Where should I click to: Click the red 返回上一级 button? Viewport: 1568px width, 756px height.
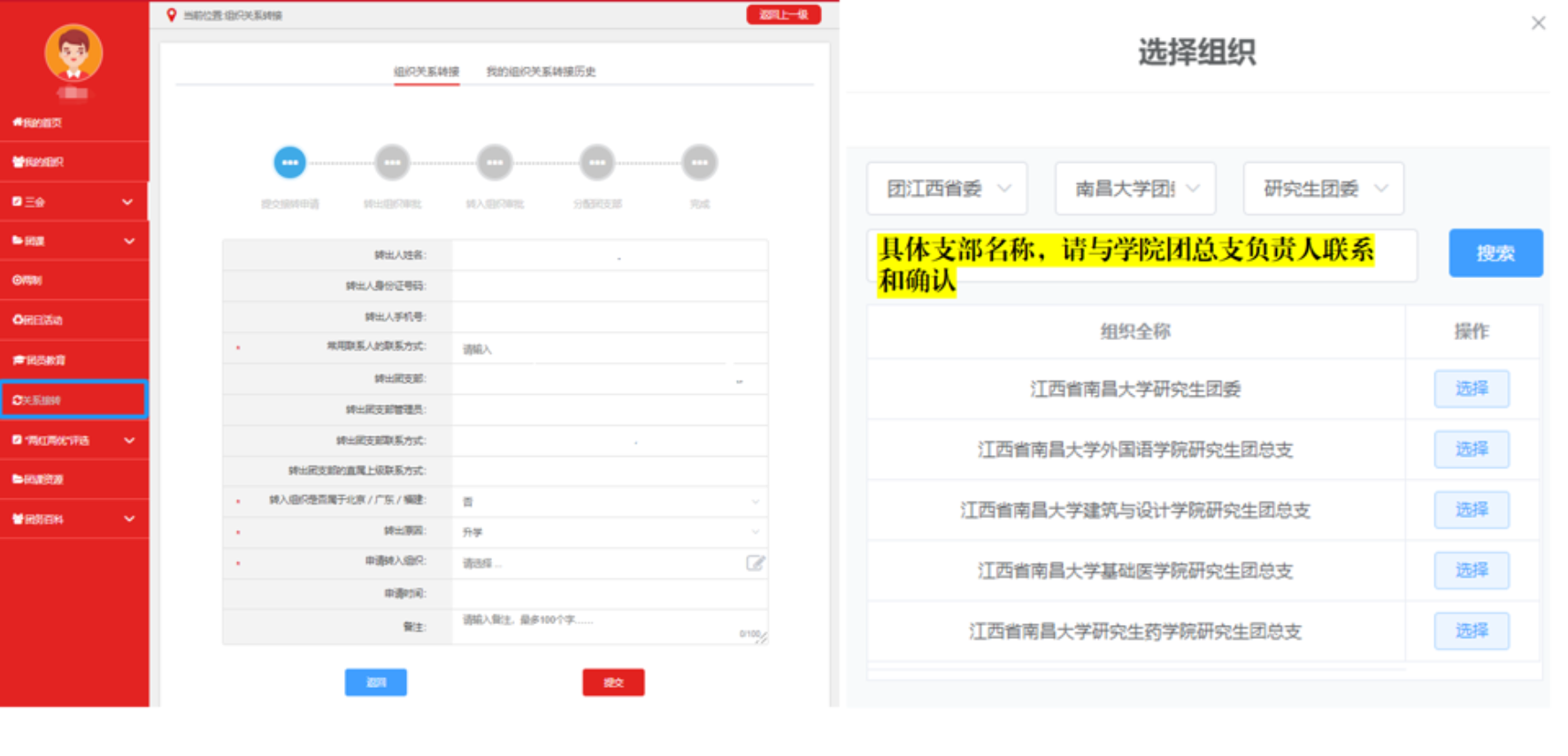[x=783, y=14]
